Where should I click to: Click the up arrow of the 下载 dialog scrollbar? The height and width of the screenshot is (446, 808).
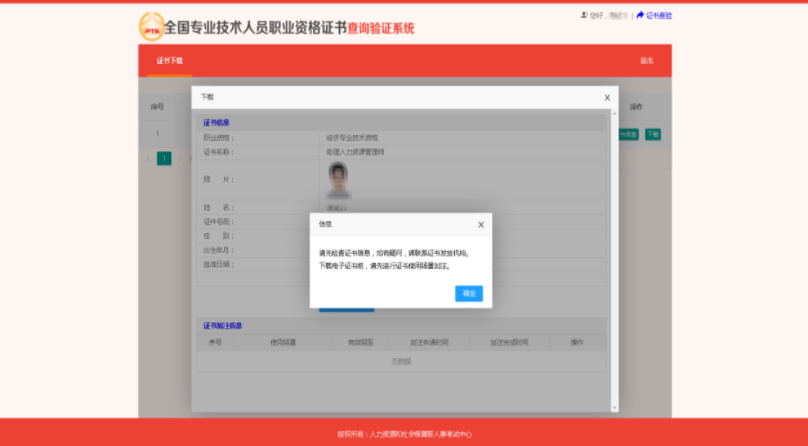[614, 113]
